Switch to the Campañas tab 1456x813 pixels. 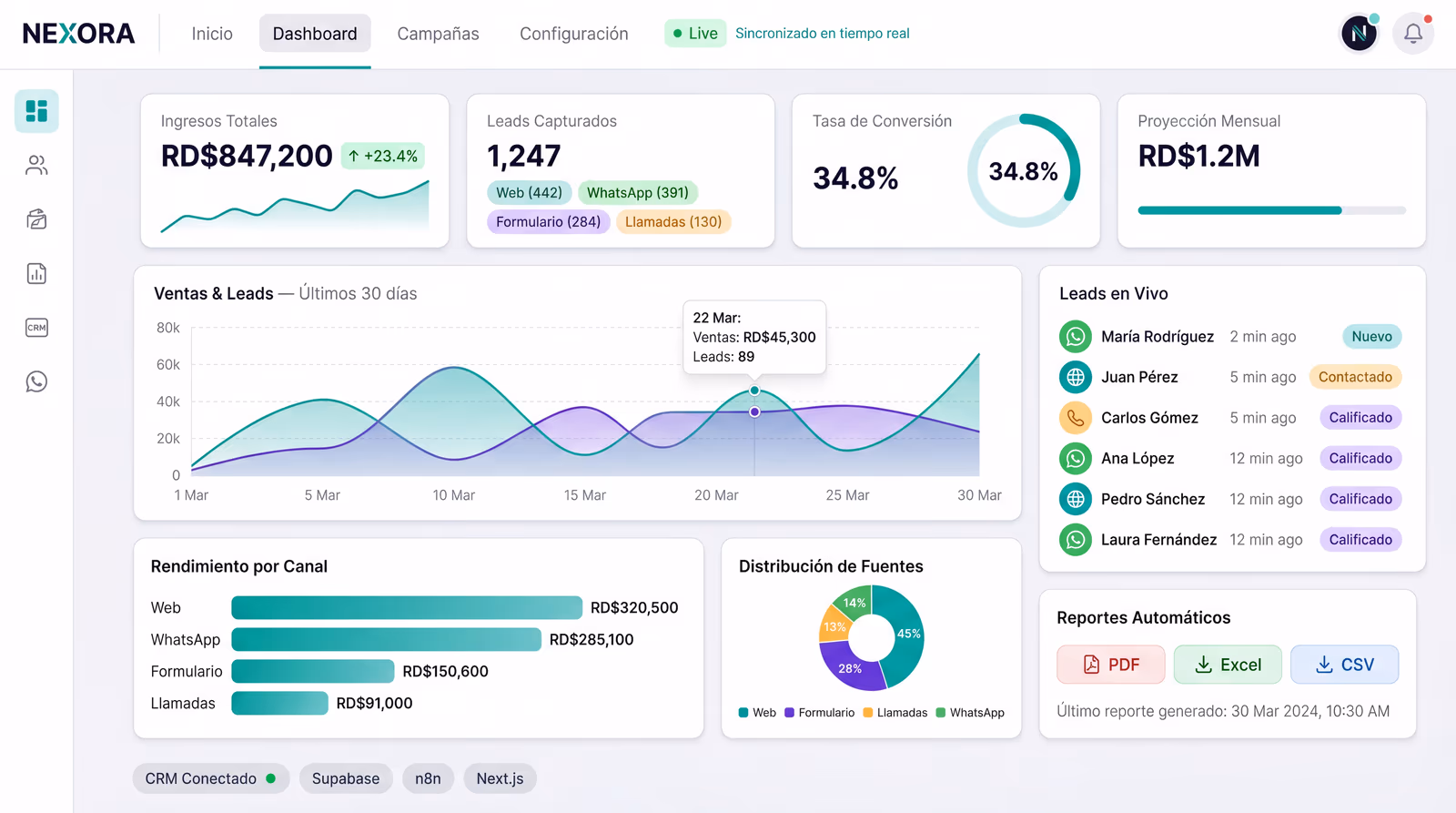tap(438, 34)
